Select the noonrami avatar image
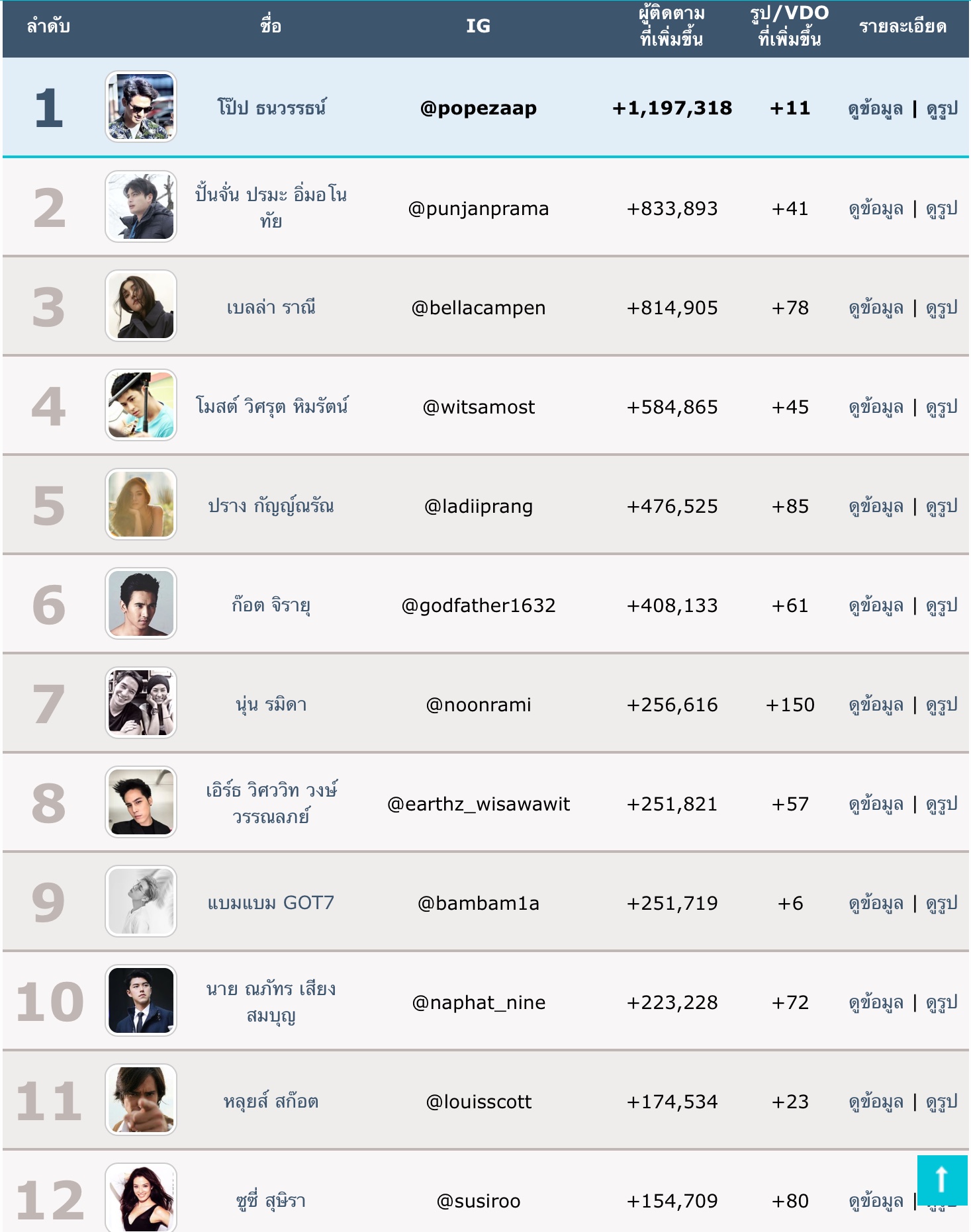This screenshot has height=1232, width=971. point(141,703)
